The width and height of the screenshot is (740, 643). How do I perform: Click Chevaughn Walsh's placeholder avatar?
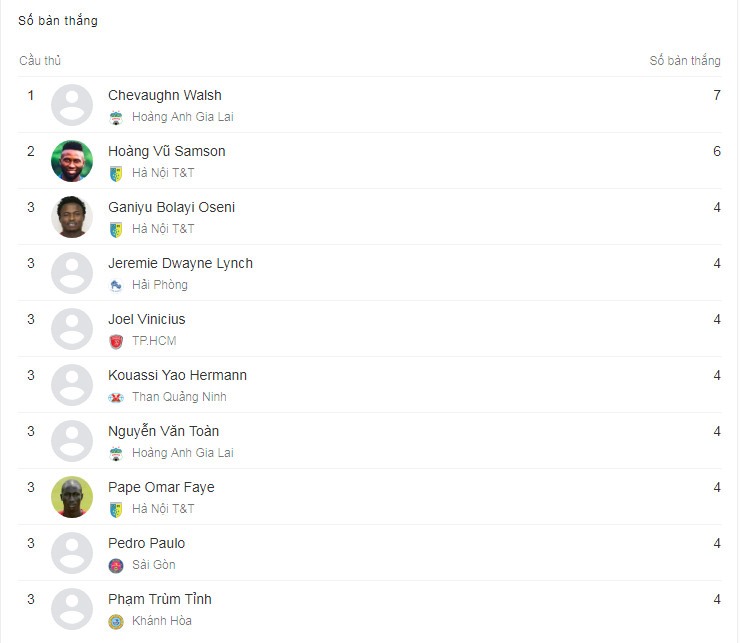(72, 105)
